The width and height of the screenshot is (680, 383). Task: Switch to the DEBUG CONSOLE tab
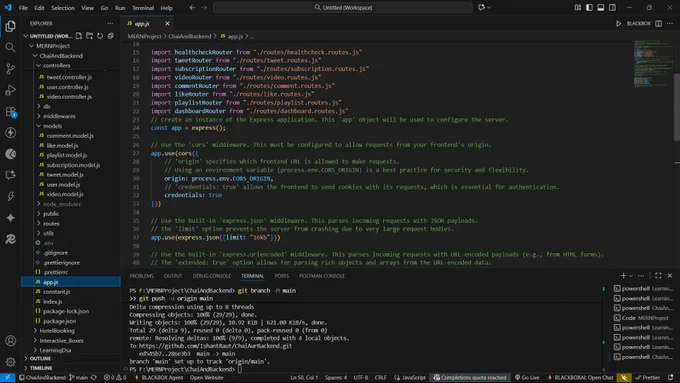click(x=212, y=276)
